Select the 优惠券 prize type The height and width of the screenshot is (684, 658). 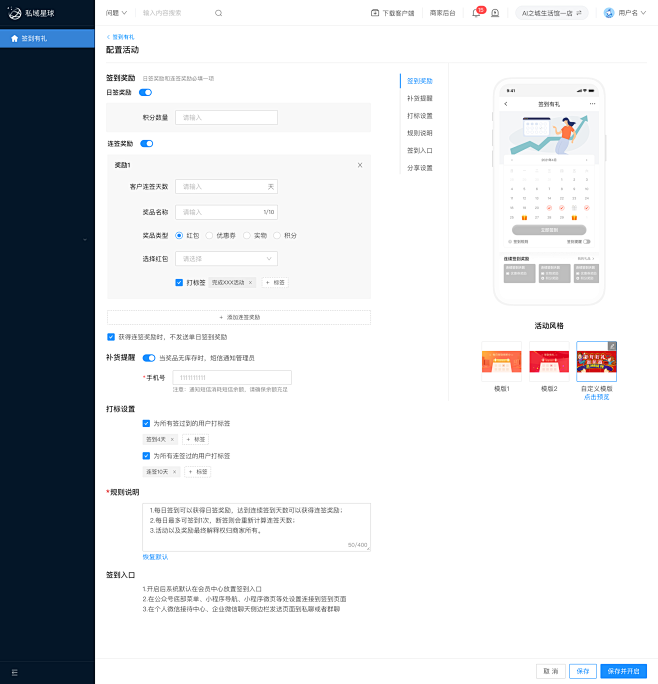click(209, 236)
